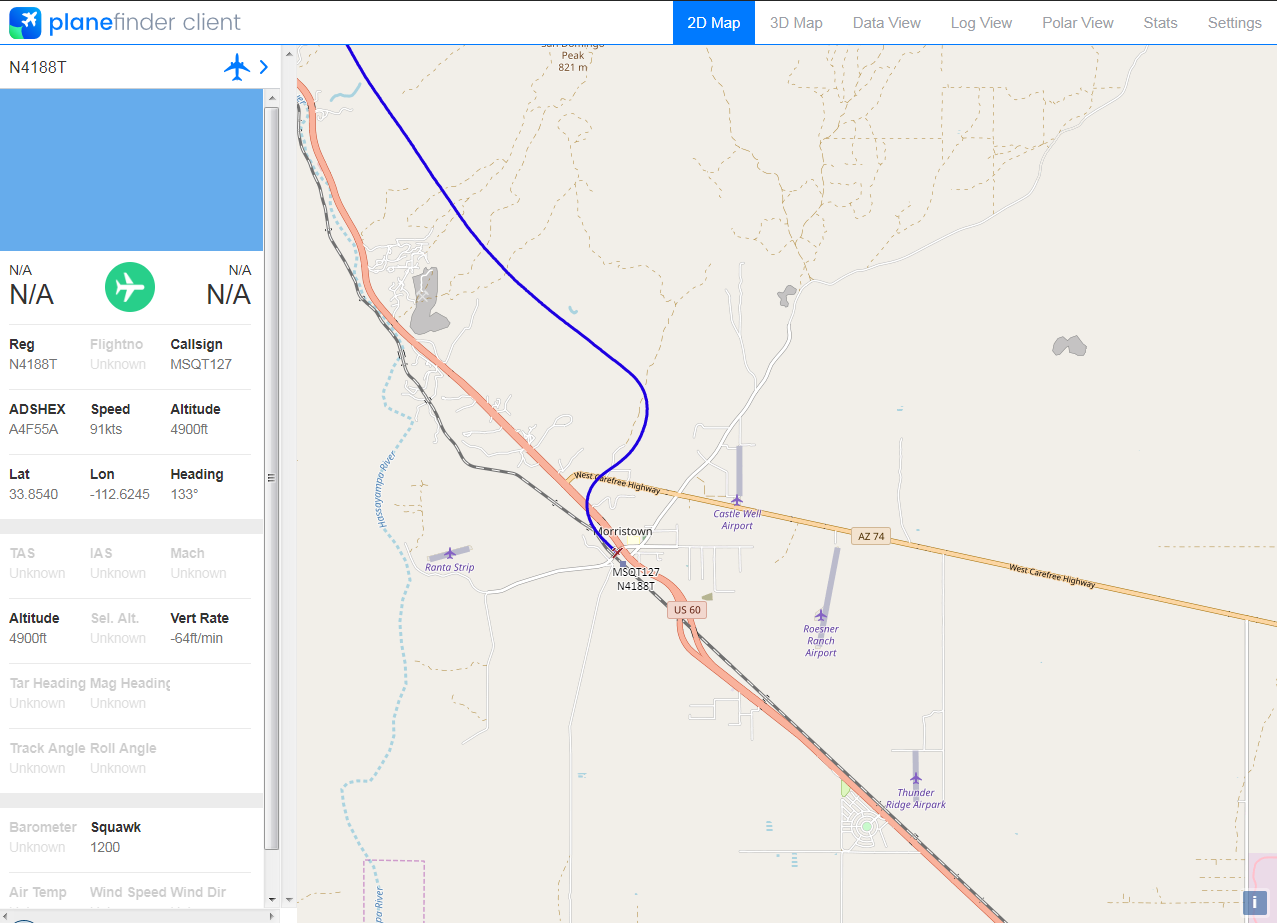Screen dimensions: 1277x923
Task: Click the Roesner Ranch Airport label
Action: click(821, 641)
